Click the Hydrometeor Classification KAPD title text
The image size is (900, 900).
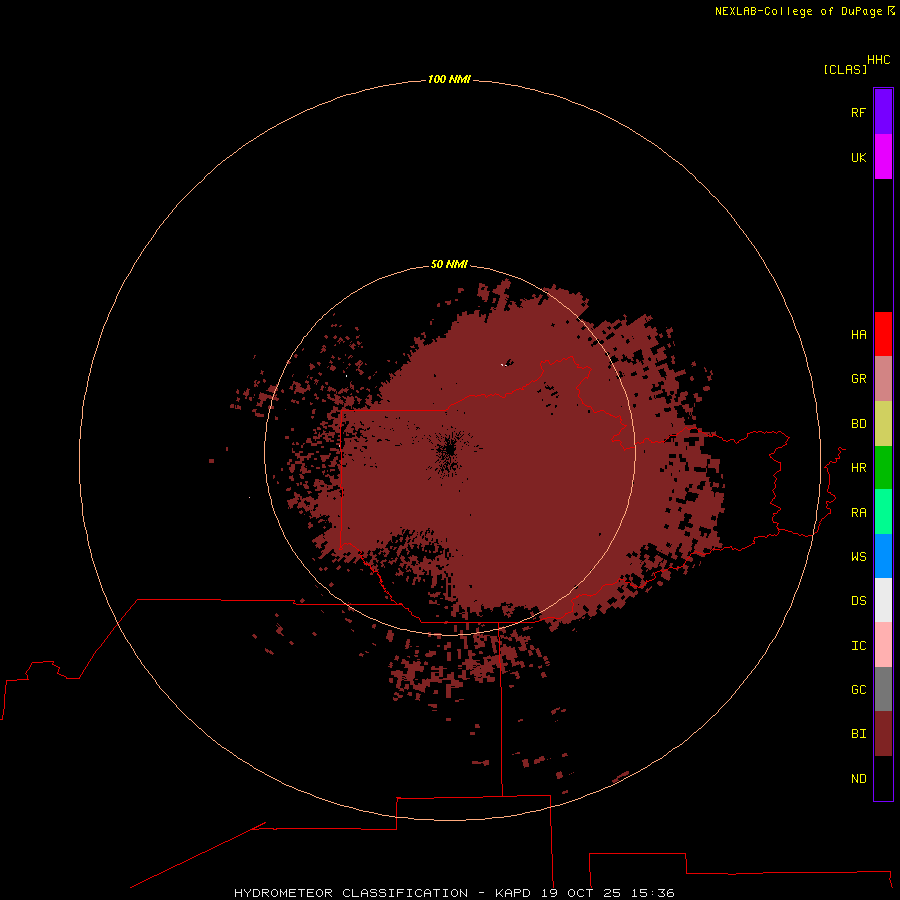click(x=454, y=893)
